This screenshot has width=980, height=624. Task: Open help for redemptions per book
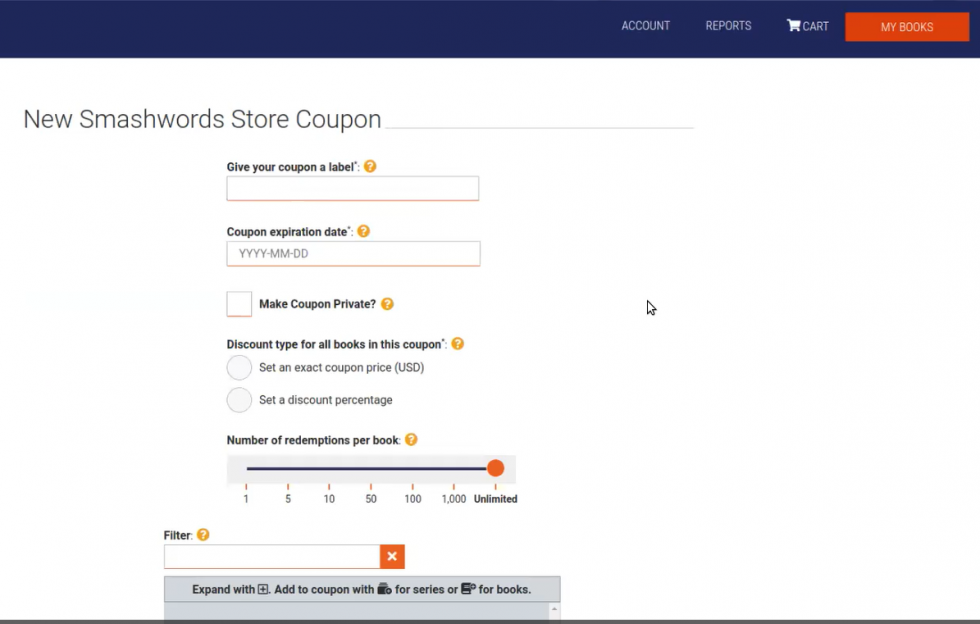point(411,439)
